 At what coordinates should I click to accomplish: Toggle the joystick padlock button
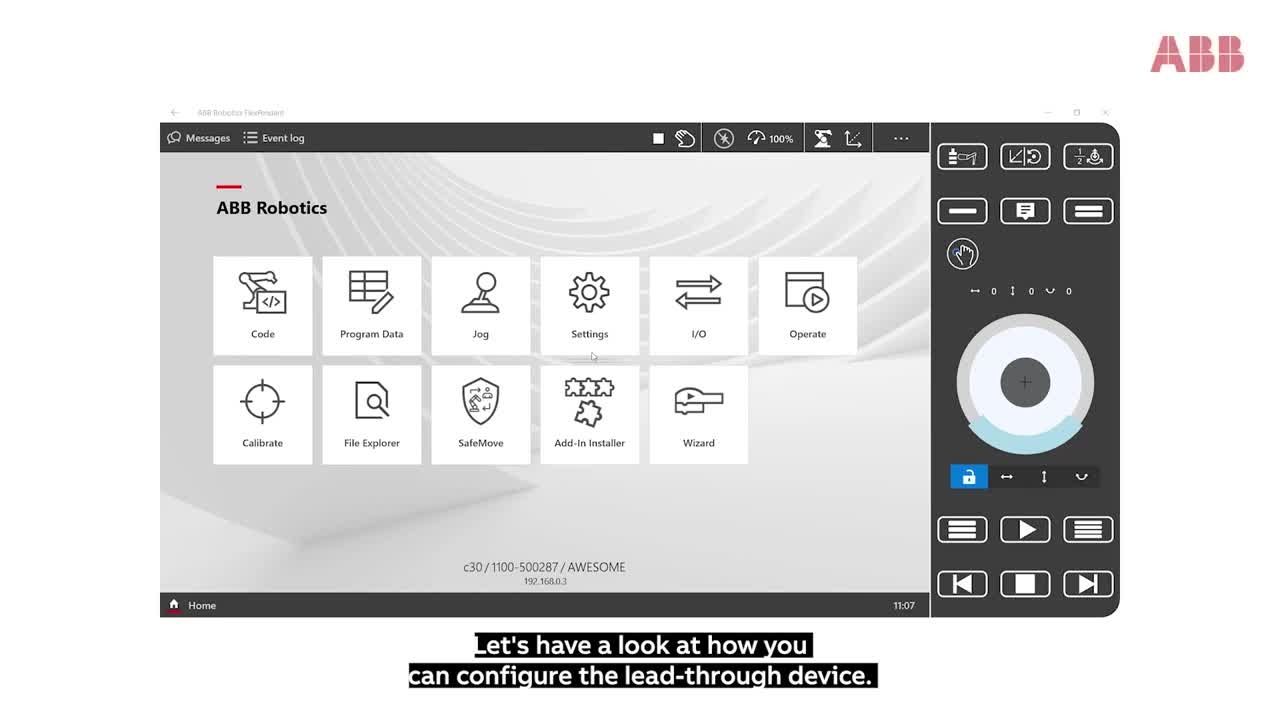click(x=969, y=477)
